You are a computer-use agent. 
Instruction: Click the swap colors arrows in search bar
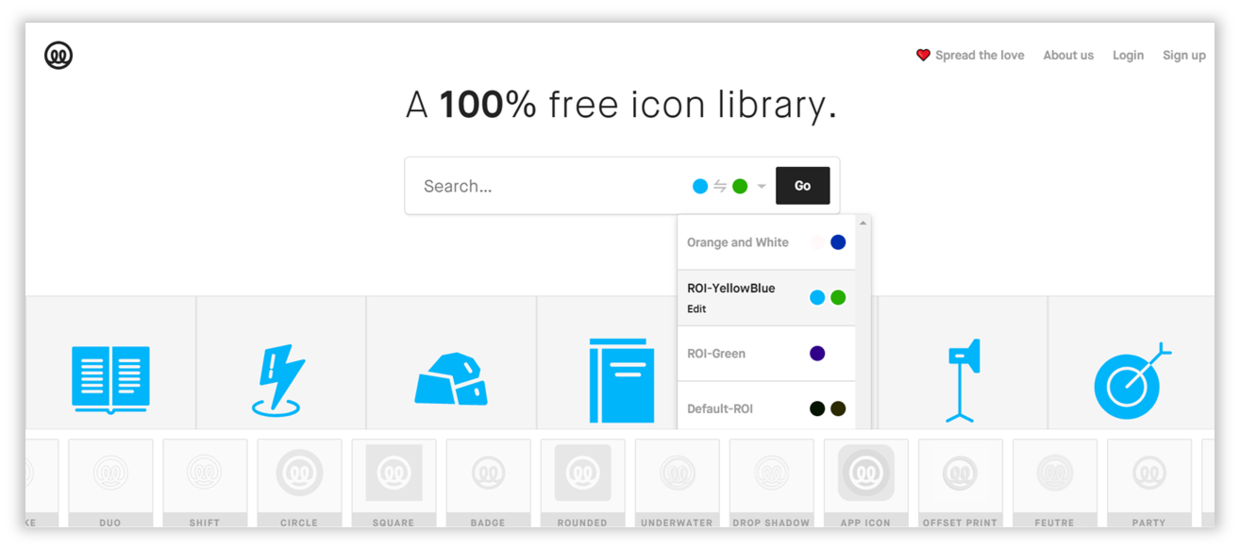pos(720,186)
